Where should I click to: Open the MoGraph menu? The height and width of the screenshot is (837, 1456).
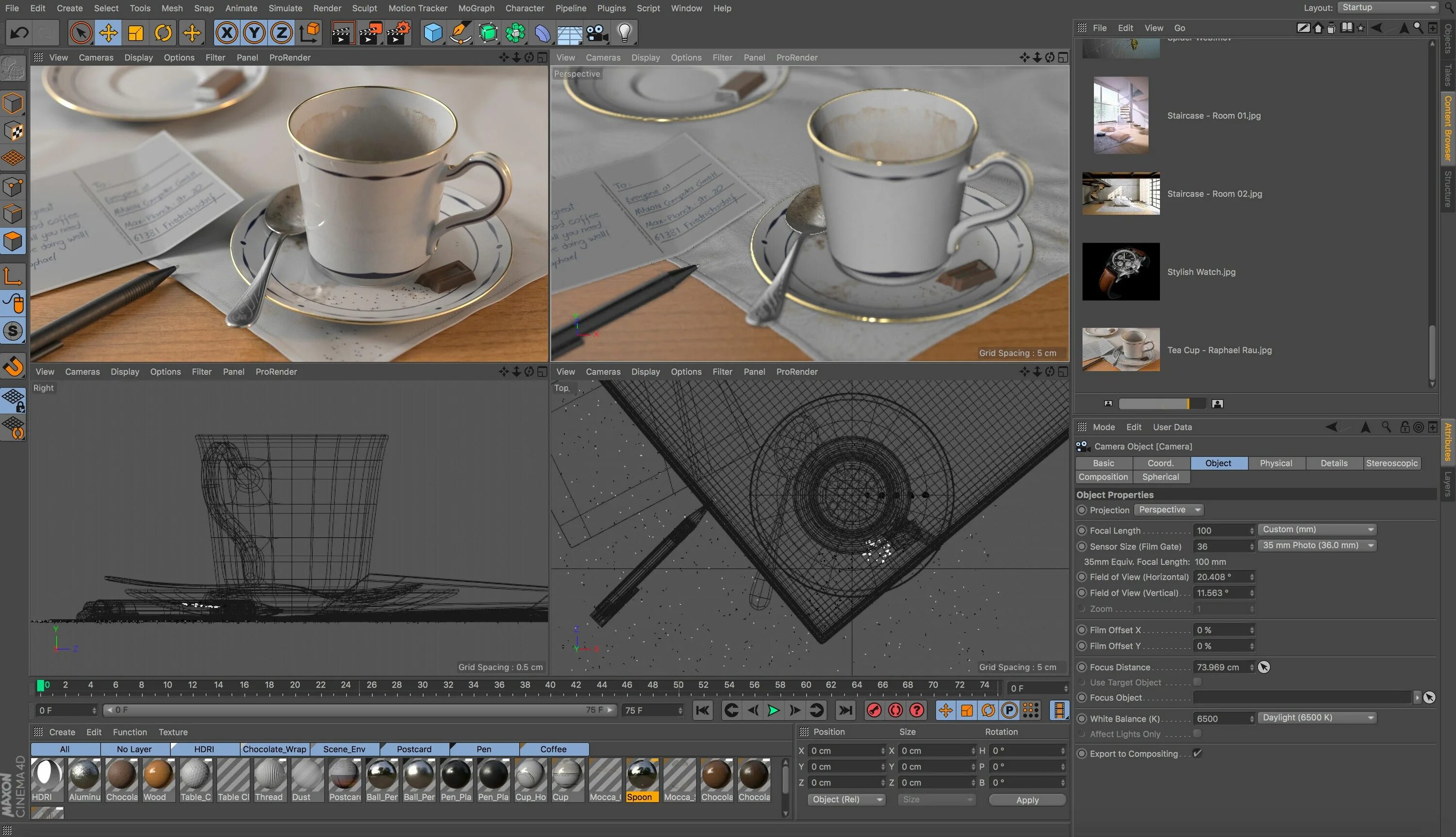click(x=476, y=8)
